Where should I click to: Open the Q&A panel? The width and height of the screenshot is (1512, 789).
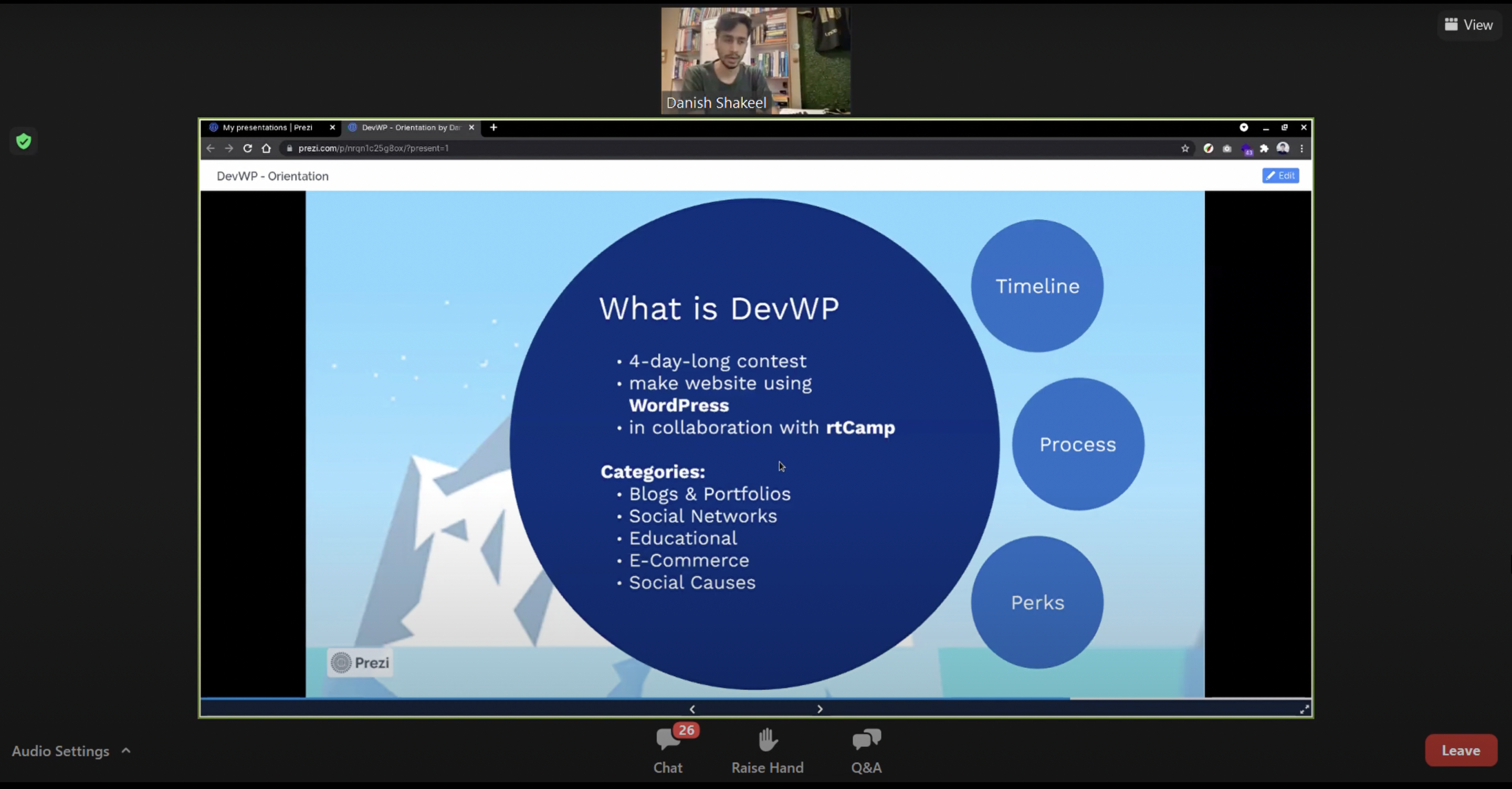point(866,740)
